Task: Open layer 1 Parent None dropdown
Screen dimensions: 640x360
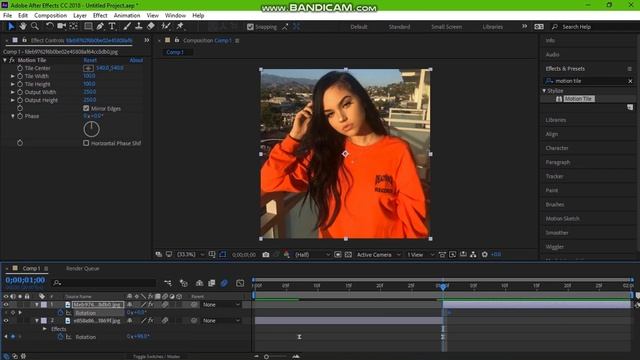Action: tap(221, 304)
